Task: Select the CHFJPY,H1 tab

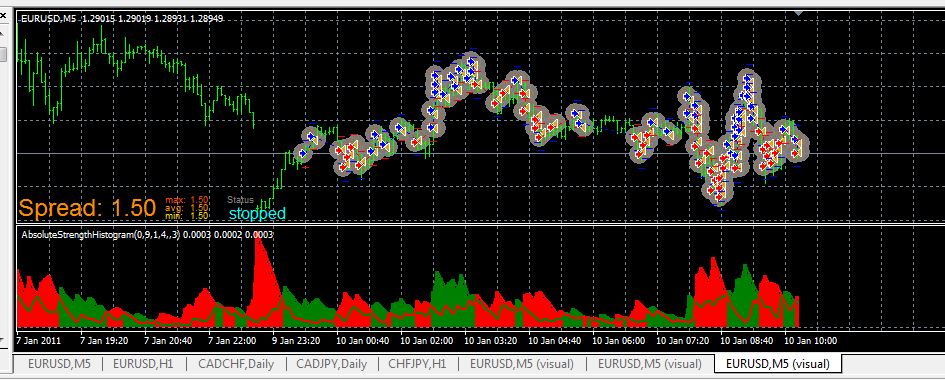Action: (417, 364)
